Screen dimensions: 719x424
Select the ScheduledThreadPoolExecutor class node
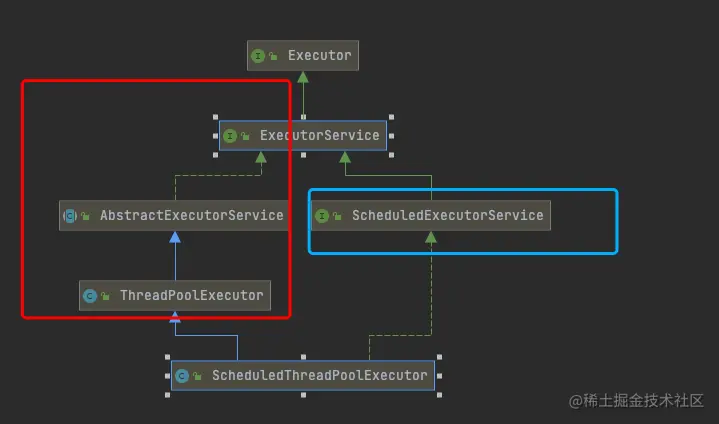click(303, 375)
